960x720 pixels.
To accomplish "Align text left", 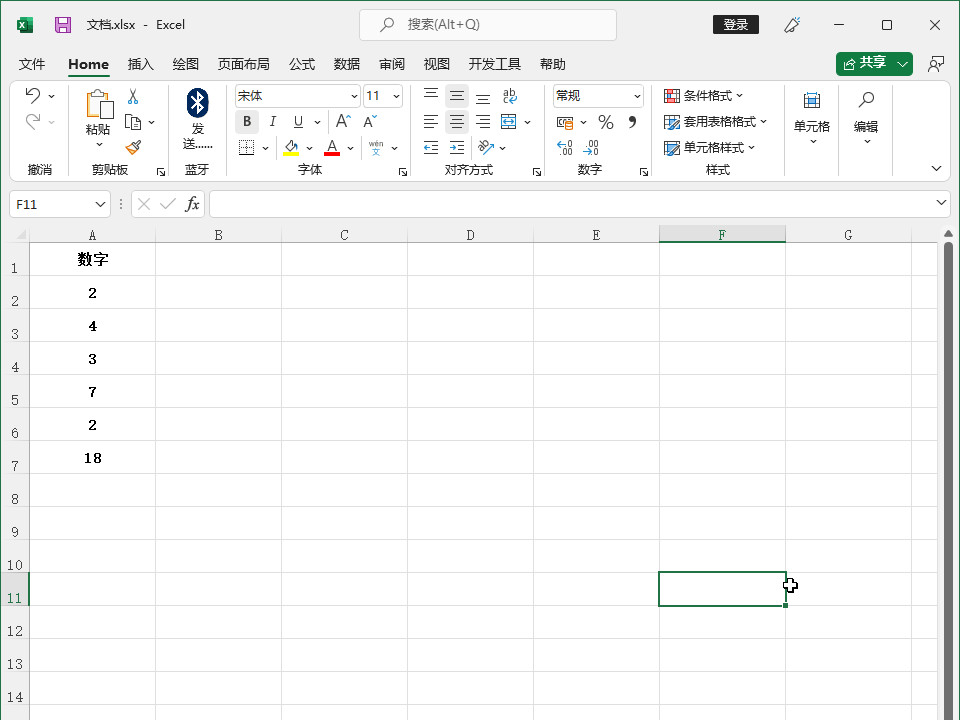I will (431, 121).
